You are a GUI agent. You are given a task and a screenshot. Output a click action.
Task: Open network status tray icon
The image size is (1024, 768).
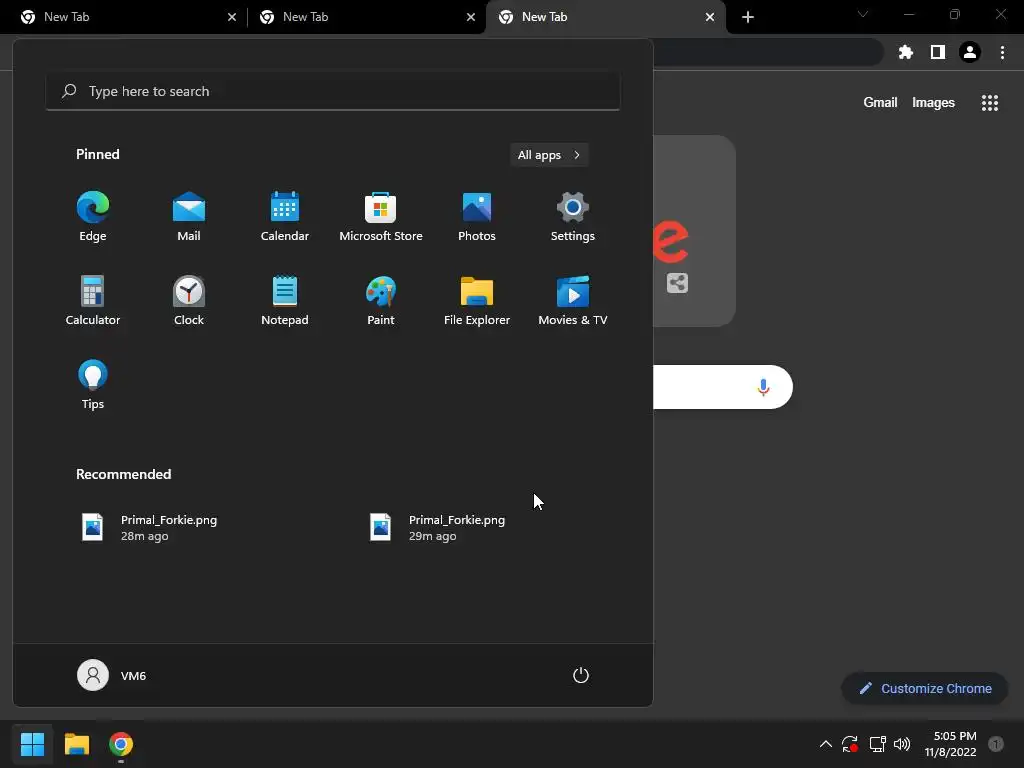click(x=877, y=744)
